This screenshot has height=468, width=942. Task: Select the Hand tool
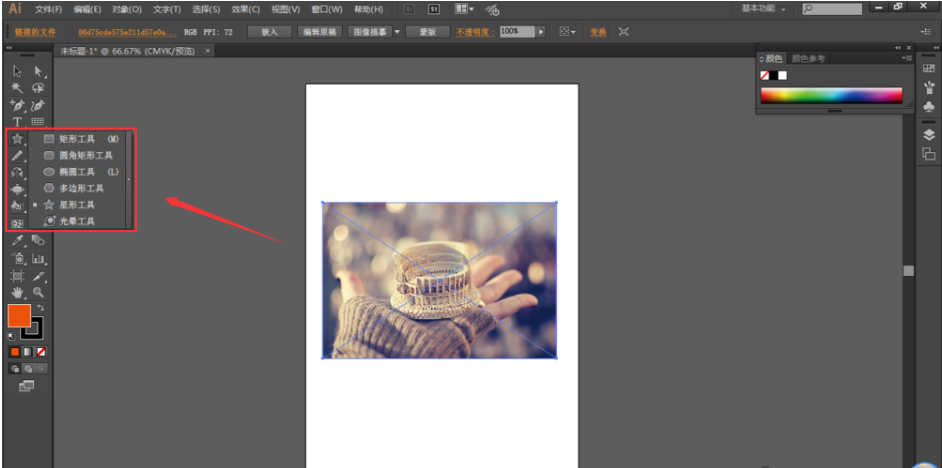(x=17, y=293)
